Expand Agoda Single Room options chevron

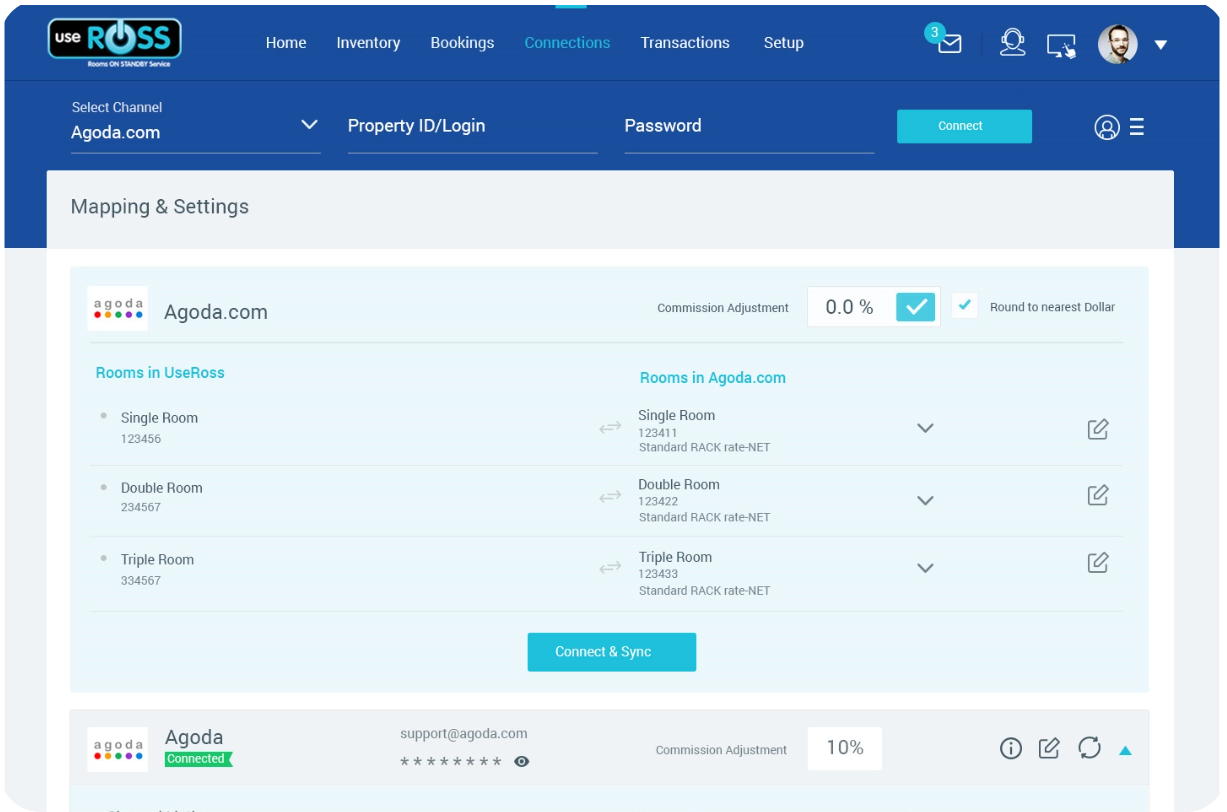coord(925,428)
